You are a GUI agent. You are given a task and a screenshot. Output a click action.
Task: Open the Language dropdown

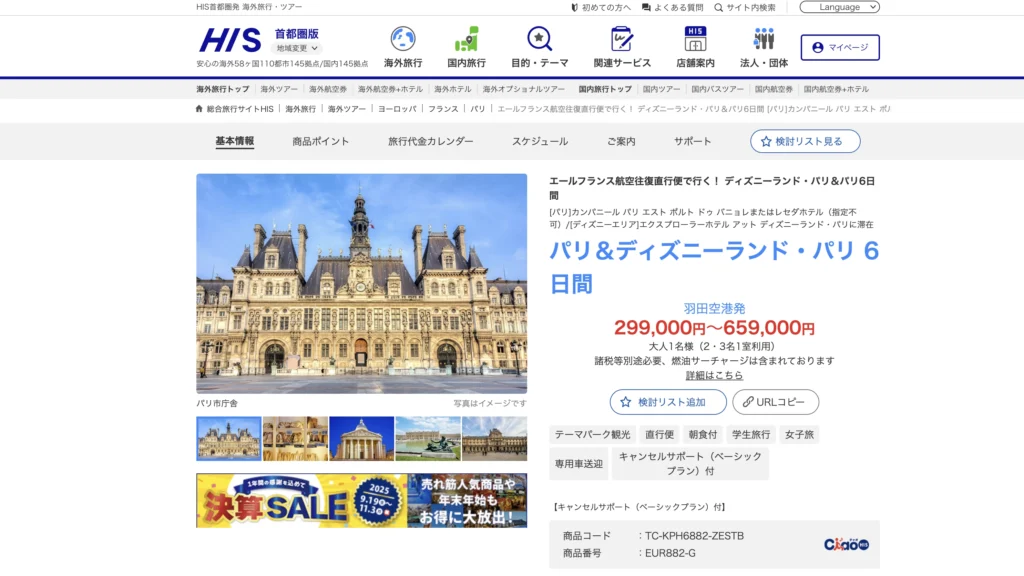click(840, 6)
